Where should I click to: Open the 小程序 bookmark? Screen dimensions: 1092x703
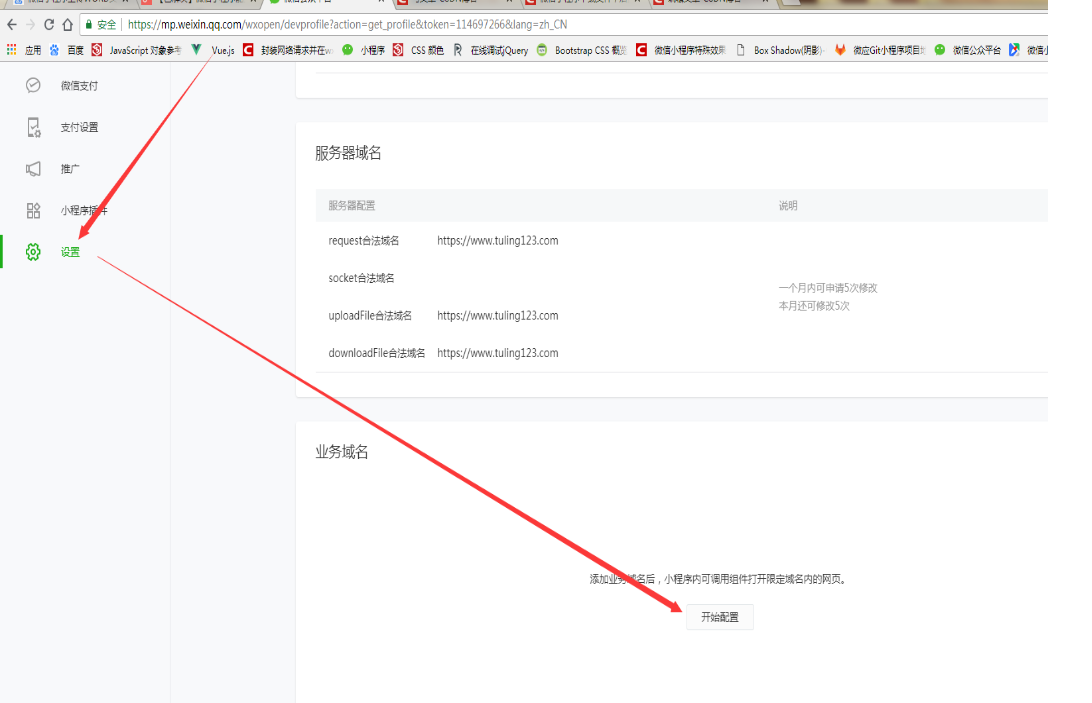(x=364, y=50)
